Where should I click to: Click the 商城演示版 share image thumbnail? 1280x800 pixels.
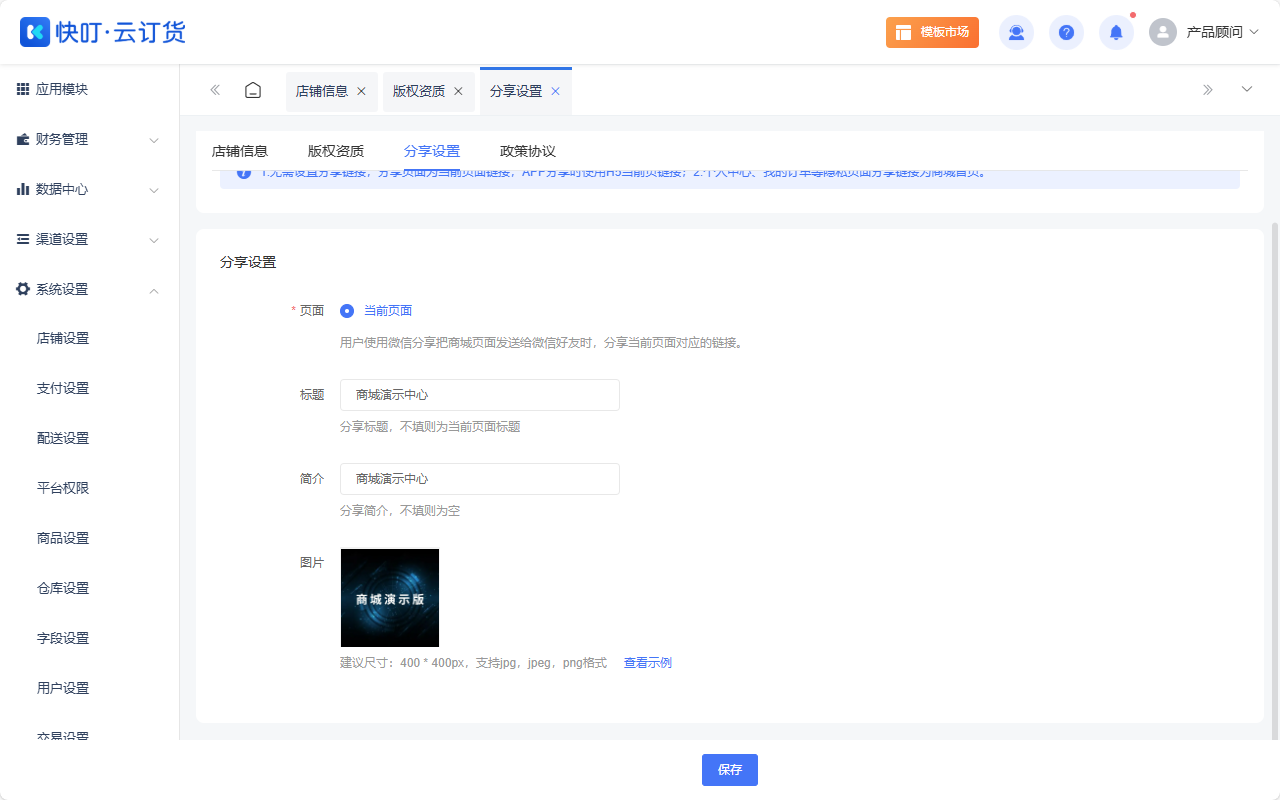tap(390, 598)
